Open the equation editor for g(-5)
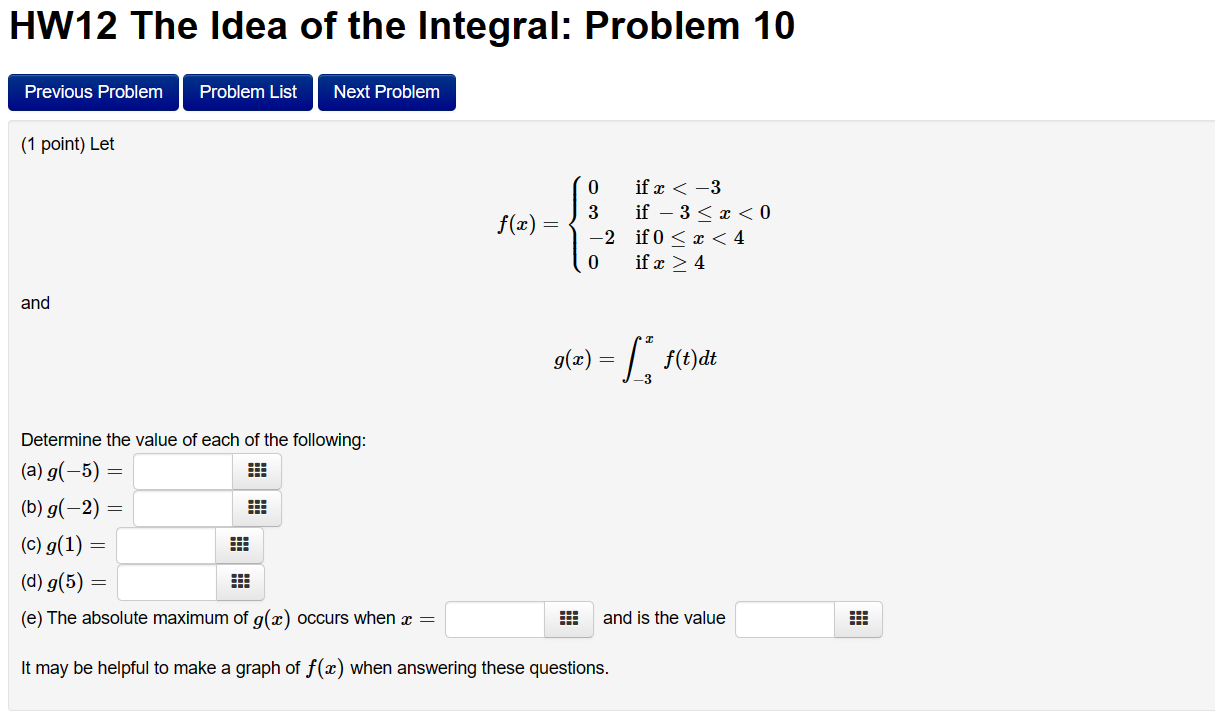 (x=257, y=471)
